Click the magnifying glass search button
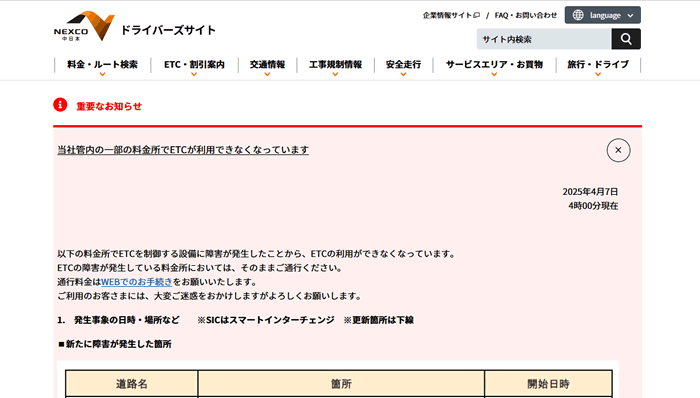The image size is (700, 398). pos(626,39)
